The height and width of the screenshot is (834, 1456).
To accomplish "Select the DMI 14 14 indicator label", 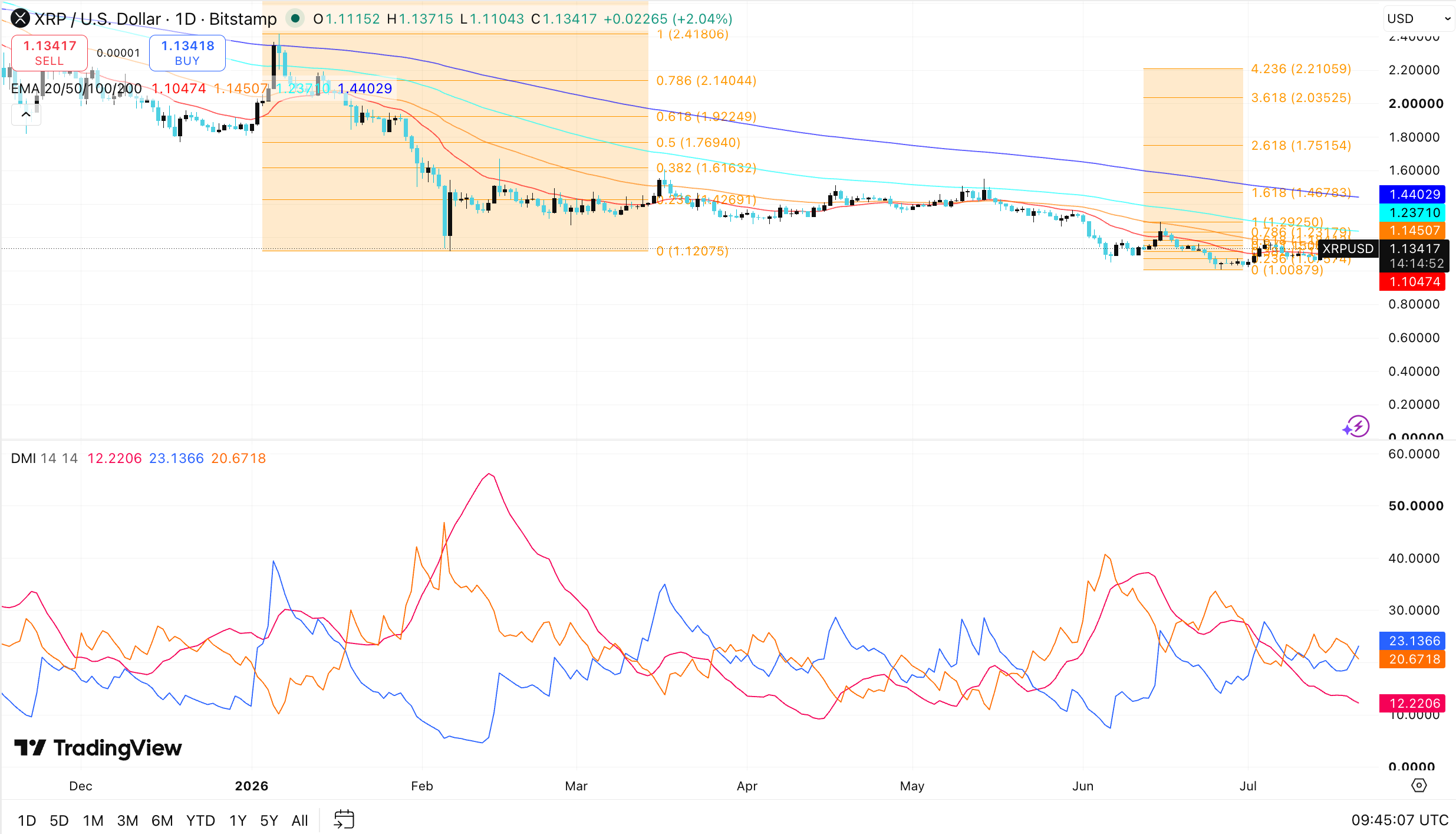I will (44, 458).
